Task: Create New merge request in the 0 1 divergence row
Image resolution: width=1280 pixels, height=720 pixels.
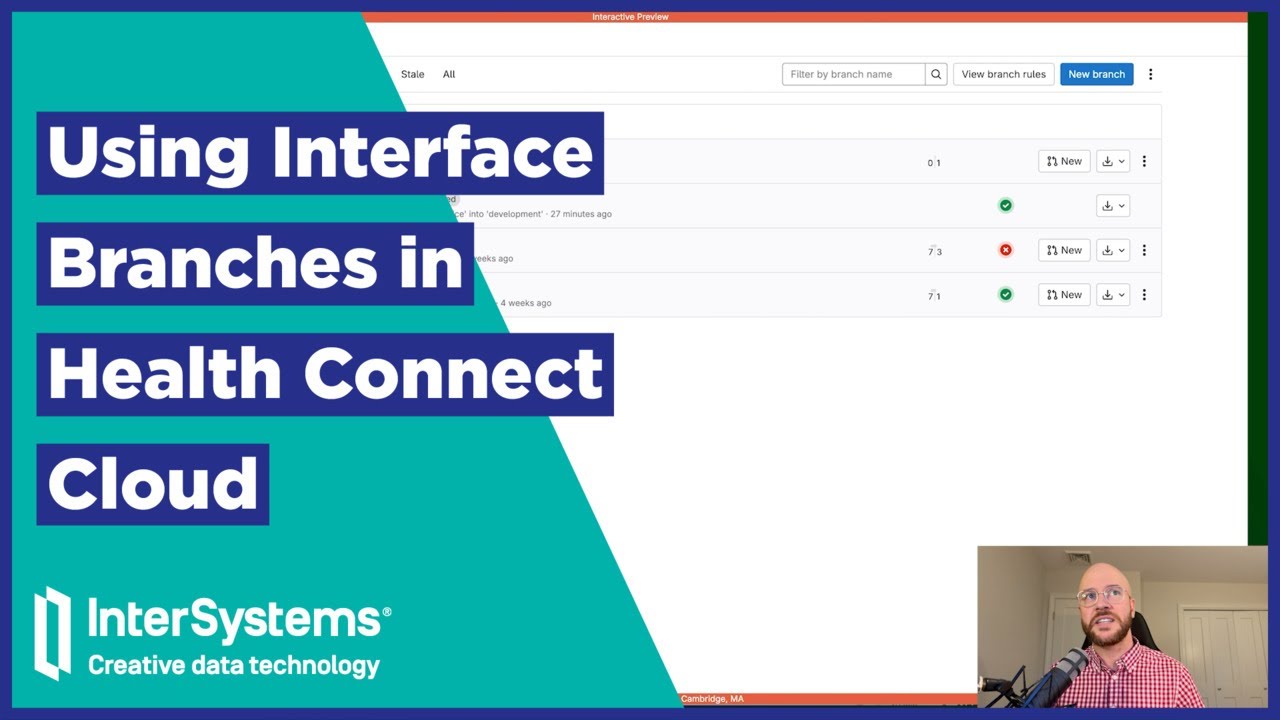Action: click(x=1064, y=161)
